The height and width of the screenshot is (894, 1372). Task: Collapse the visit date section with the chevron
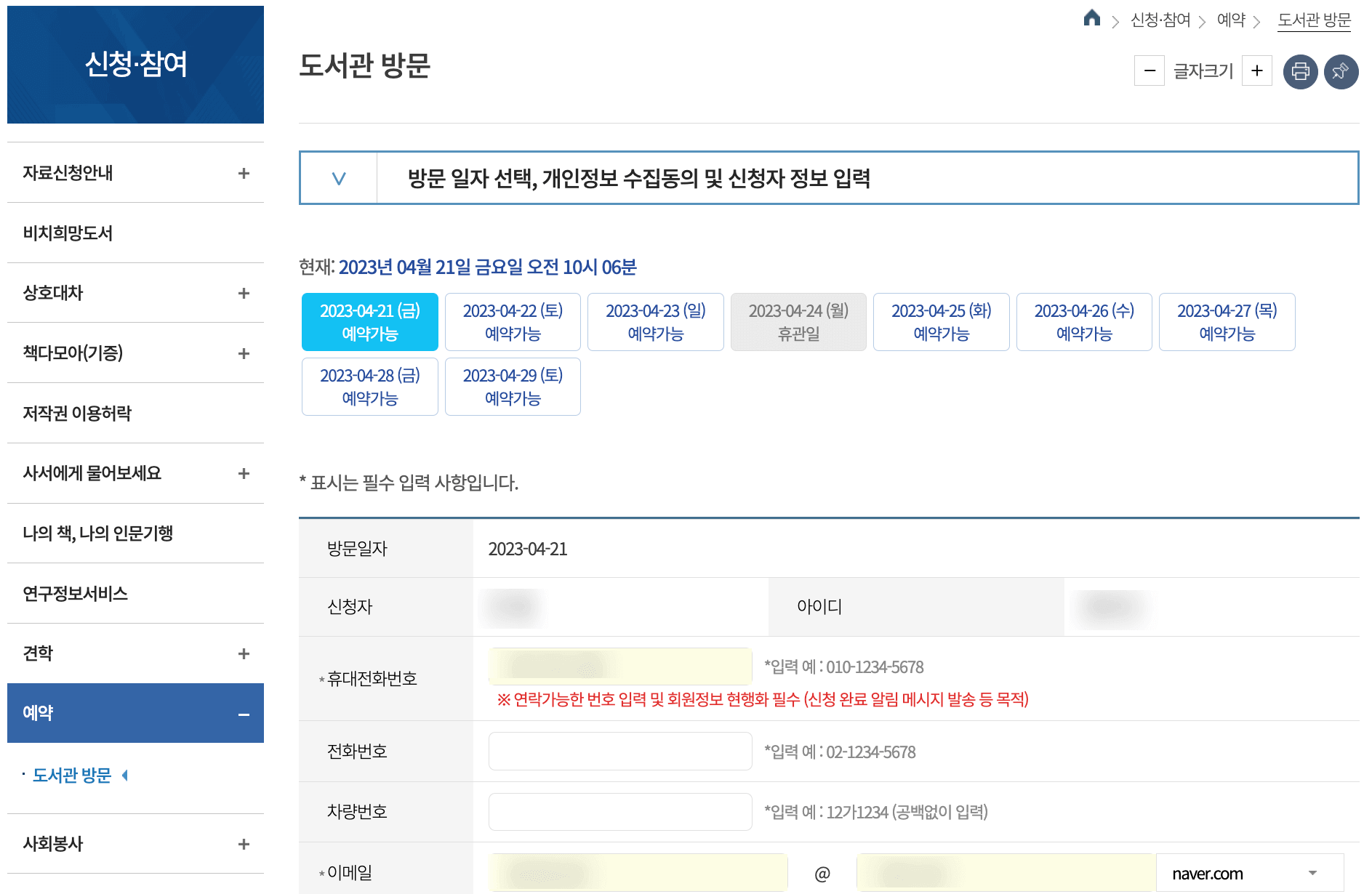point(337,178)
